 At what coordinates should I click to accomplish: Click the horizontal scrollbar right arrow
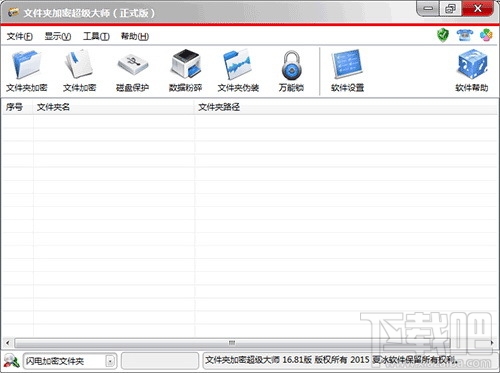pyautogui.click(x=492, y=343)
